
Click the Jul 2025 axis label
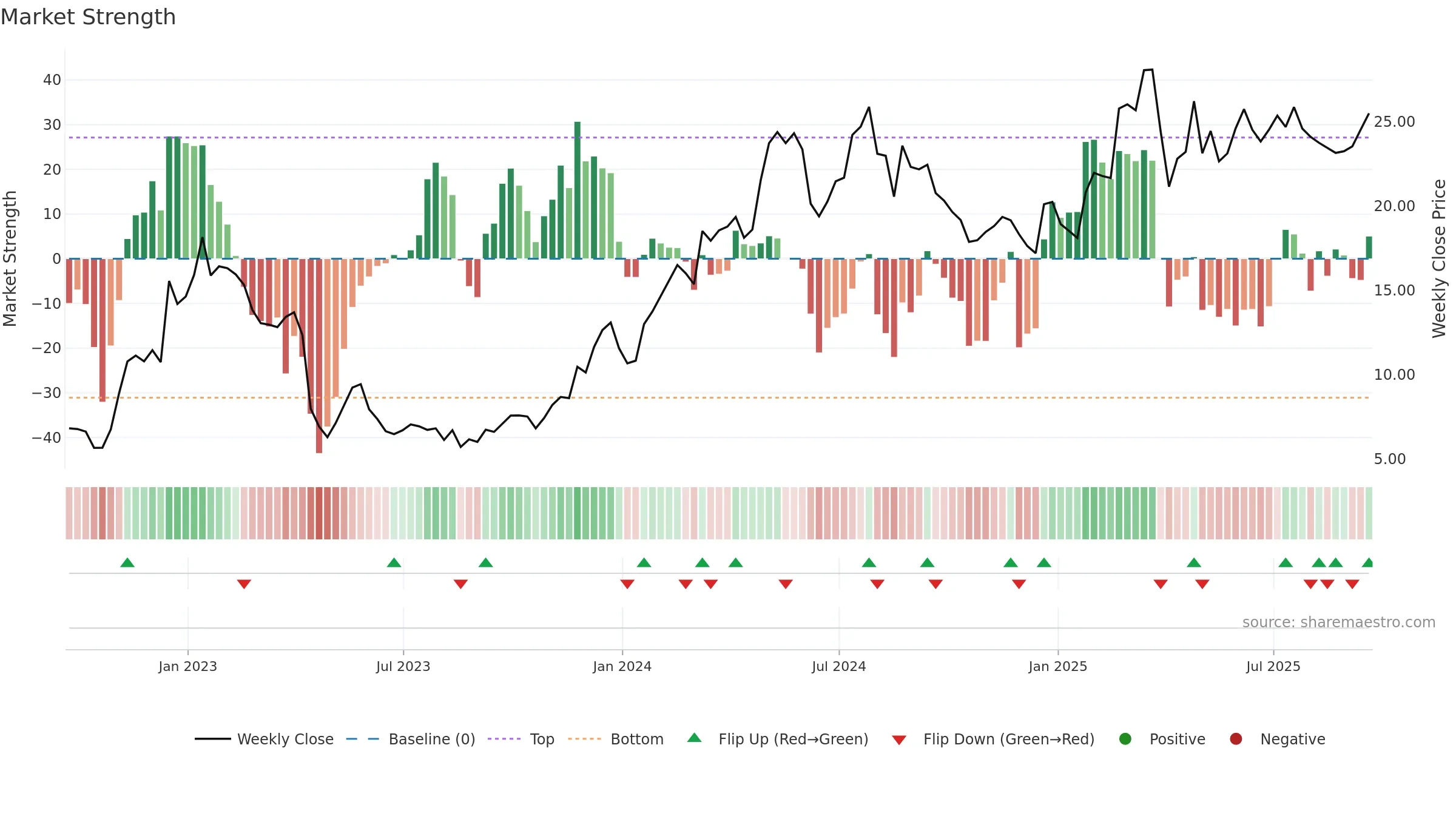(1273, 666)
